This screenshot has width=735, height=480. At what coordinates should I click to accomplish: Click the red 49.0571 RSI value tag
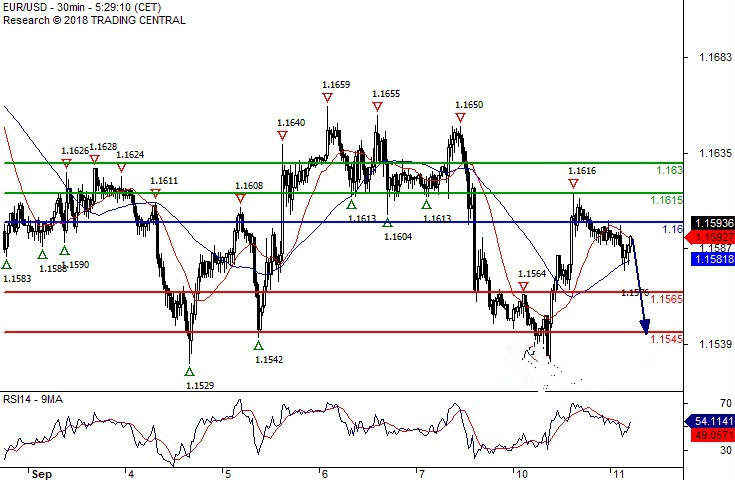(711, 435)
